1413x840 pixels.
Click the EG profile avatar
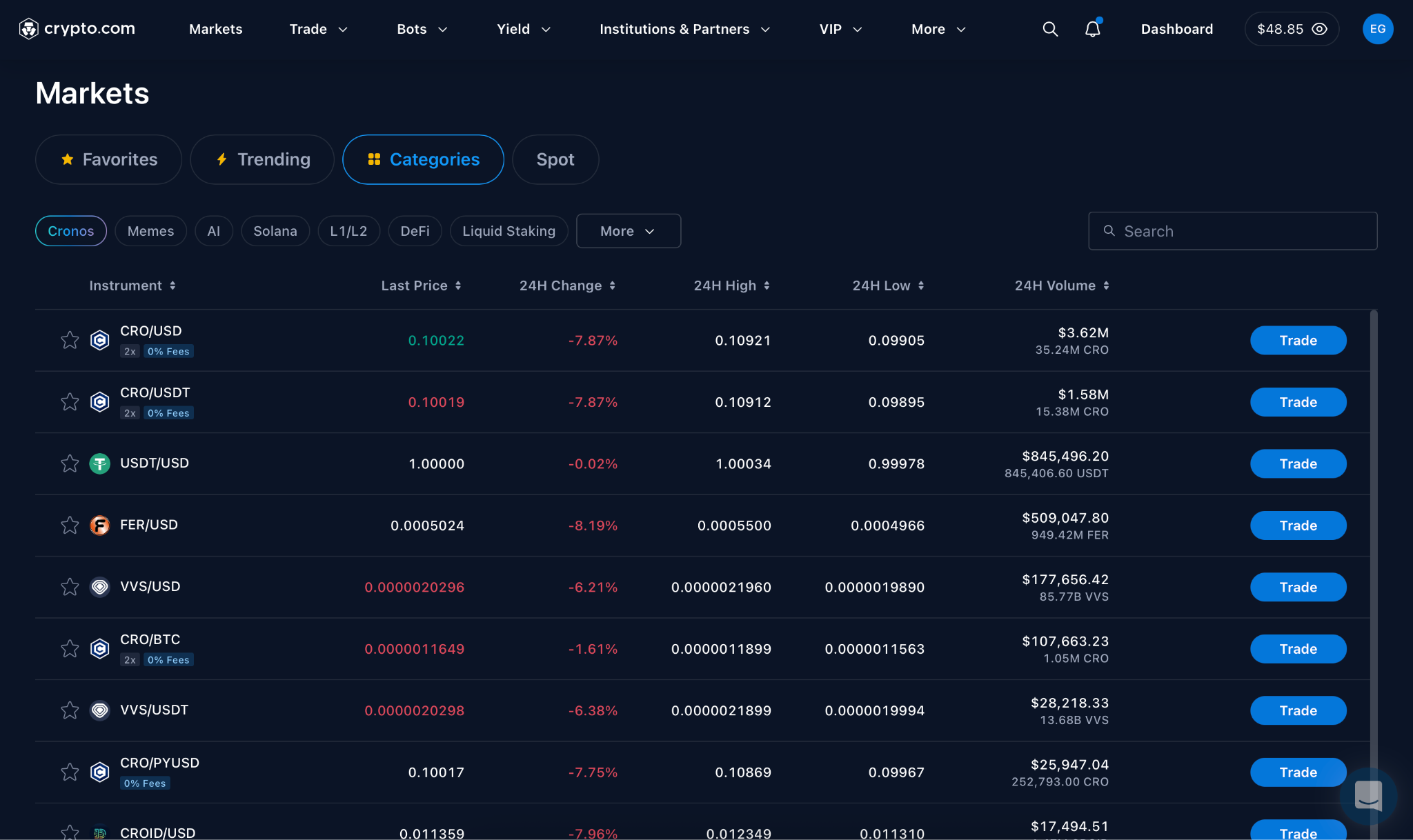[x=1377, y=29]
